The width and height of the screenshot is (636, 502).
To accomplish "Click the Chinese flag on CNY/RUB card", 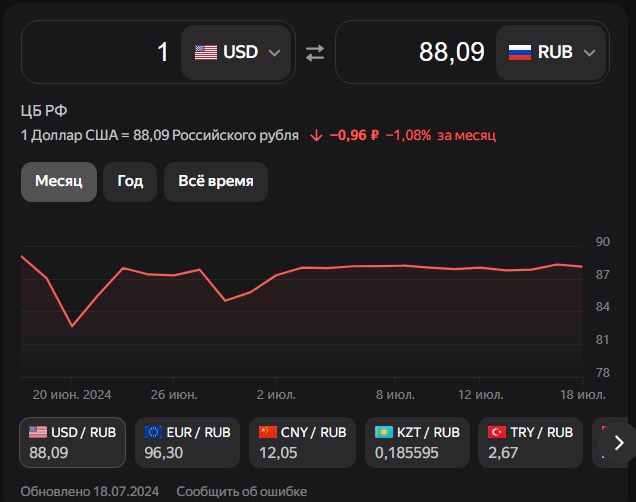I will coord(267,432).
